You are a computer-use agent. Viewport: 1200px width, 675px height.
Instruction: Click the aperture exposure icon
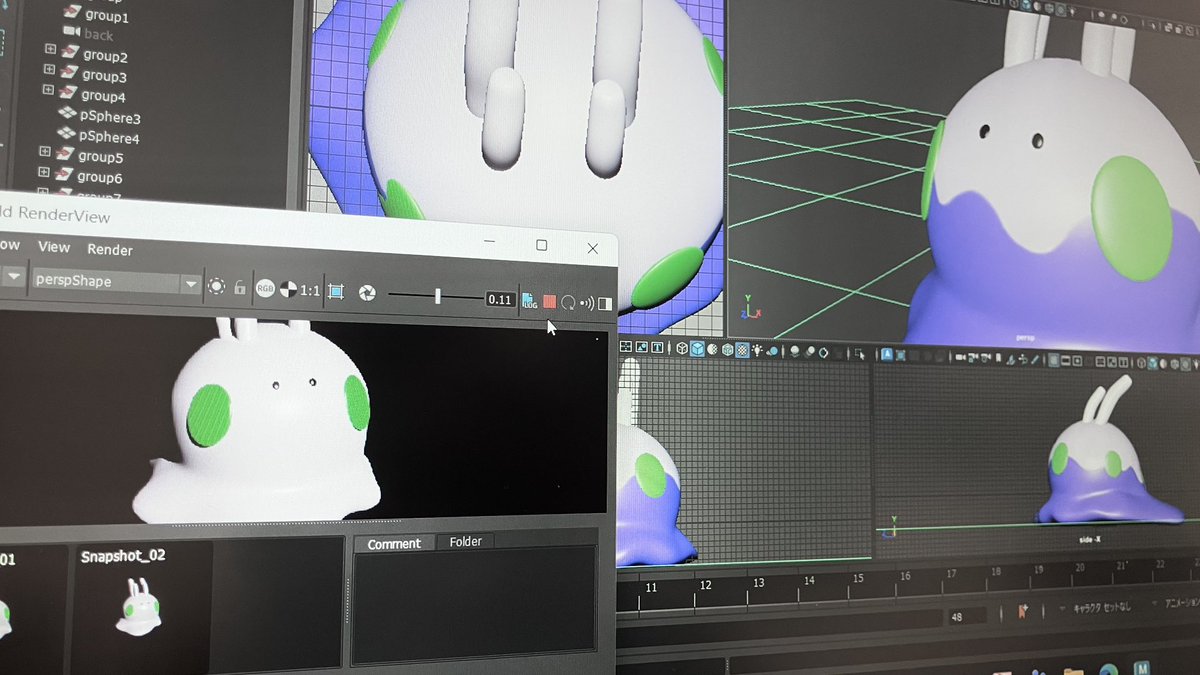(367, 294)
